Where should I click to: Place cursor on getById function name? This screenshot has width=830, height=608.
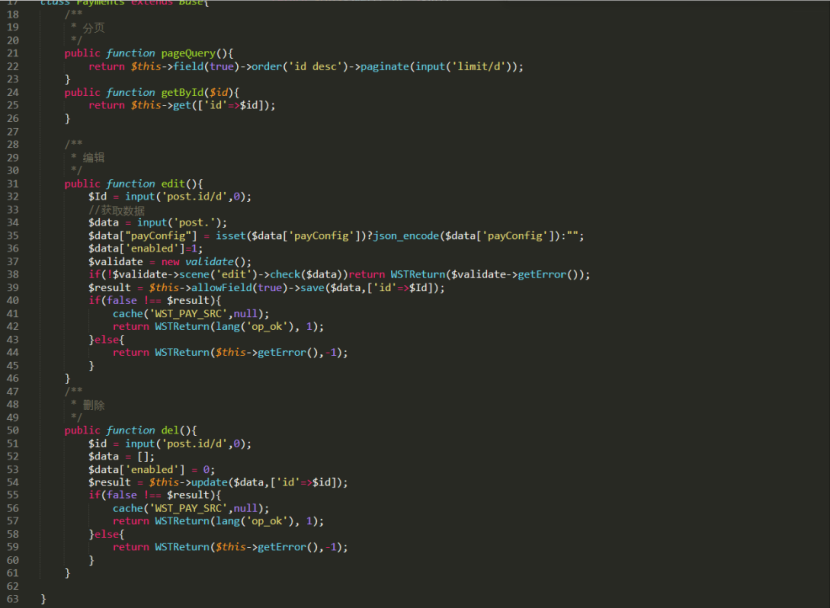(x=185, y=92)
